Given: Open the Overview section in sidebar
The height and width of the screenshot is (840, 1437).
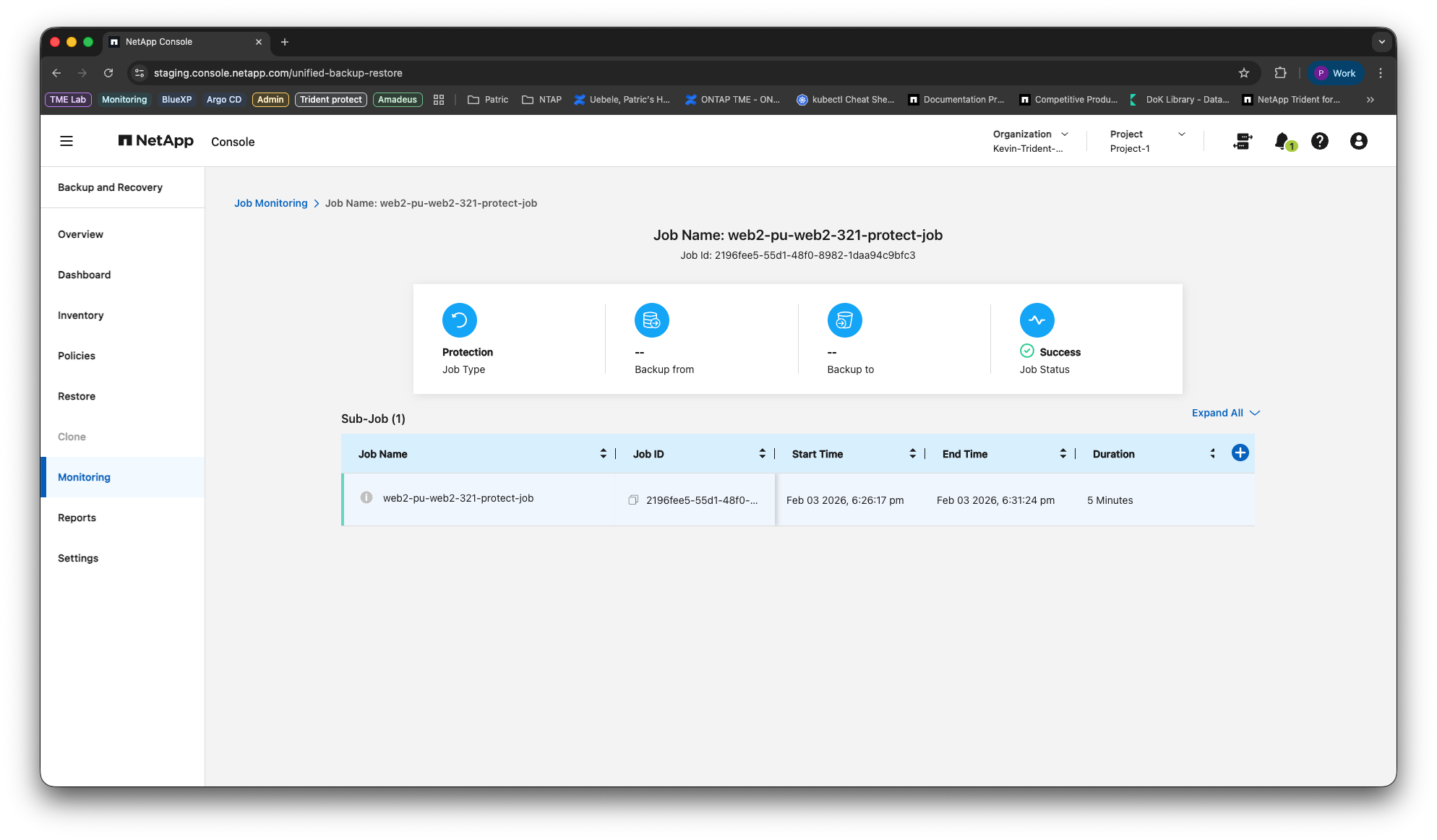Looking at the screenshot, I should tap(80, 234).
